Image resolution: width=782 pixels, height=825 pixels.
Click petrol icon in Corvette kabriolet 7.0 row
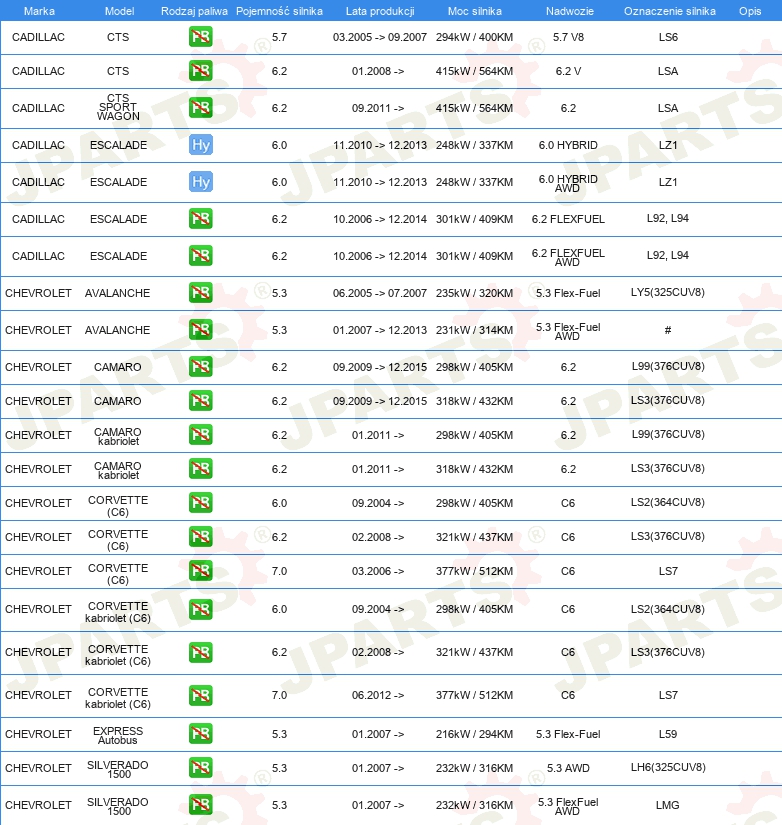(200, 695)
